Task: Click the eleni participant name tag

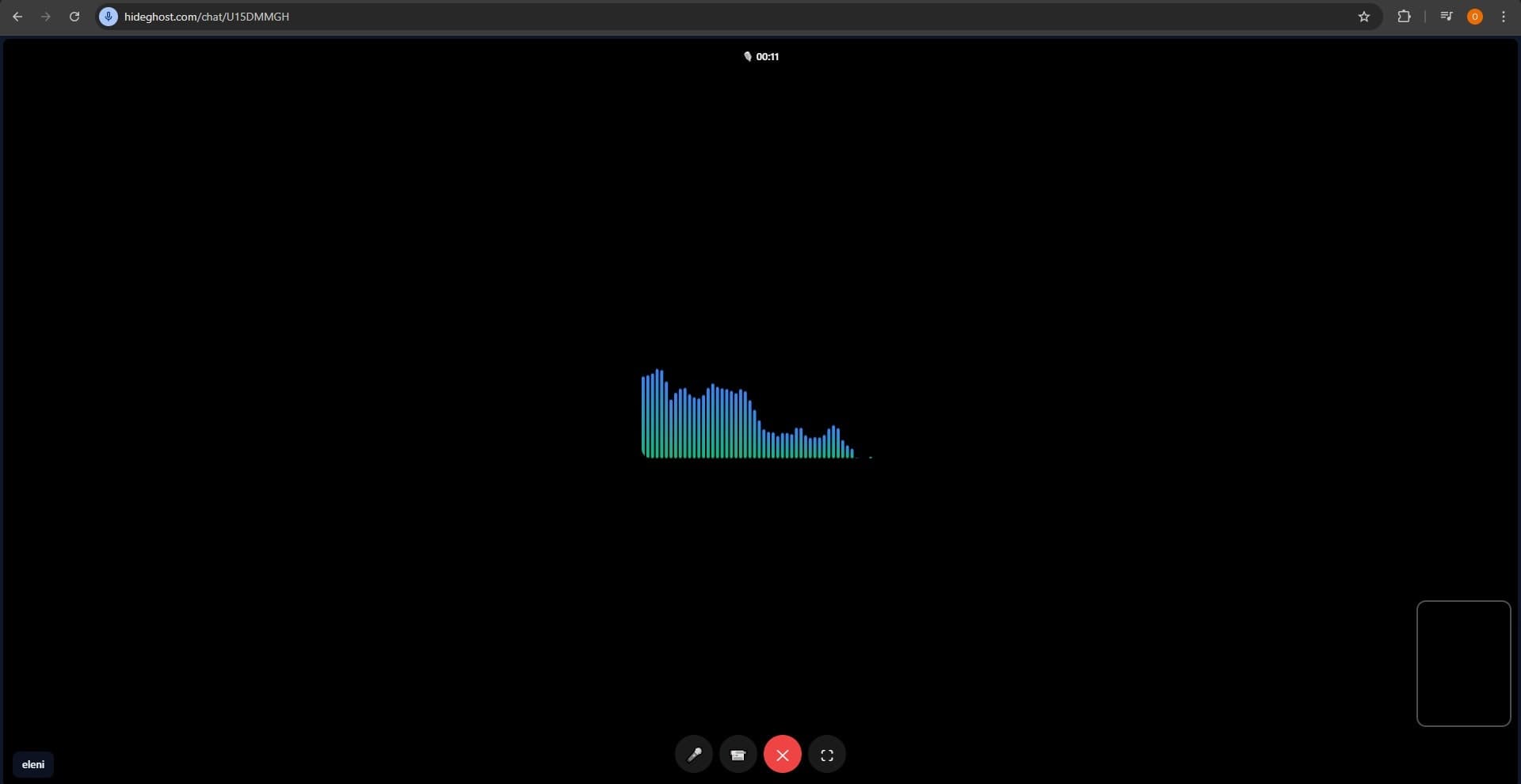Action: tap(33, 763)
